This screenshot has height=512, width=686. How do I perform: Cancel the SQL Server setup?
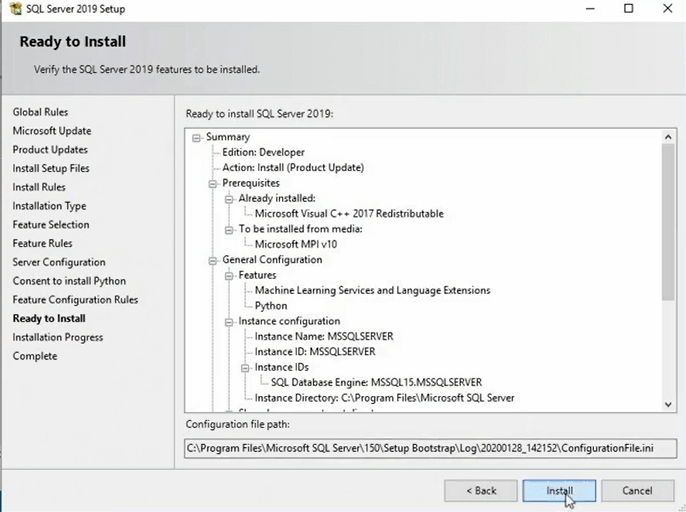click(x=637, y=491)
